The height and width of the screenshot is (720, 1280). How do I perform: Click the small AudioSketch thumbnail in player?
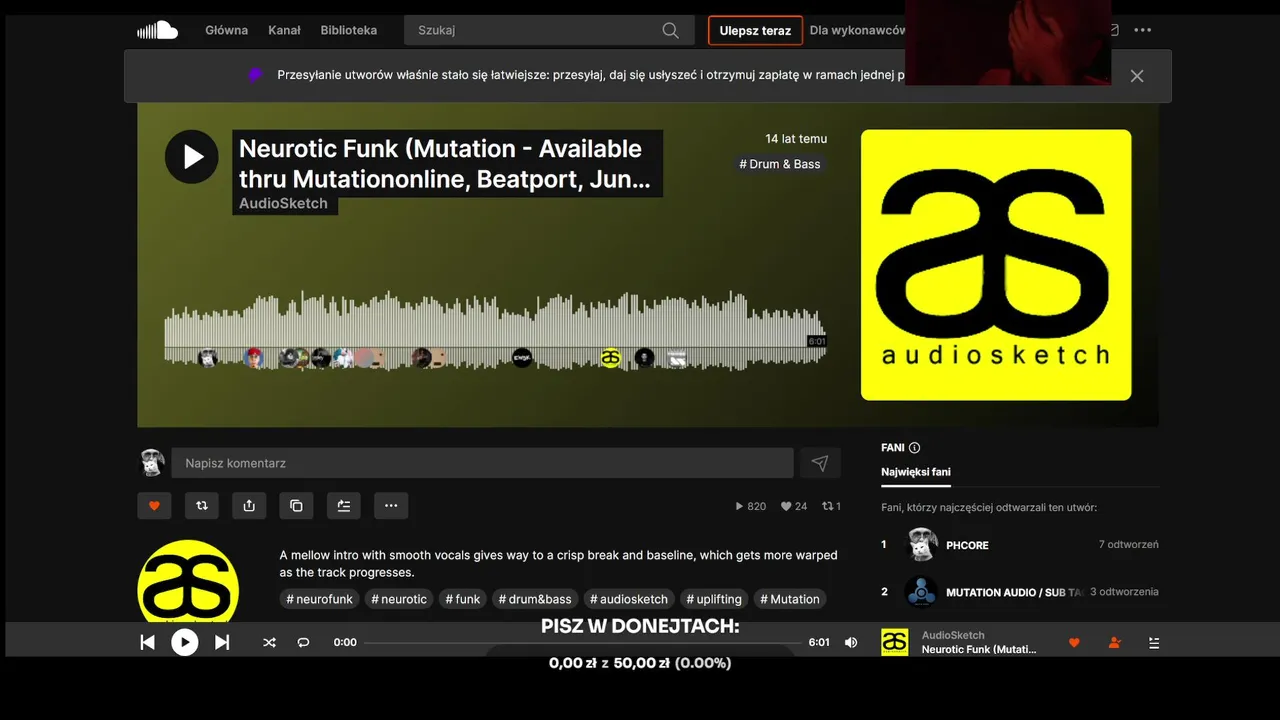click(x=895, y=642)
